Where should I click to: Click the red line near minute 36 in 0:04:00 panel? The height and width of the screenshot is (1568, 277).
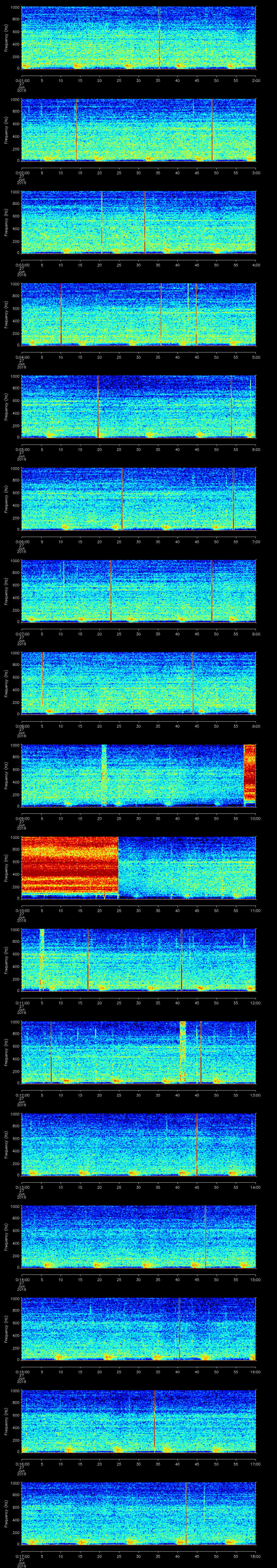pos(161,315)
